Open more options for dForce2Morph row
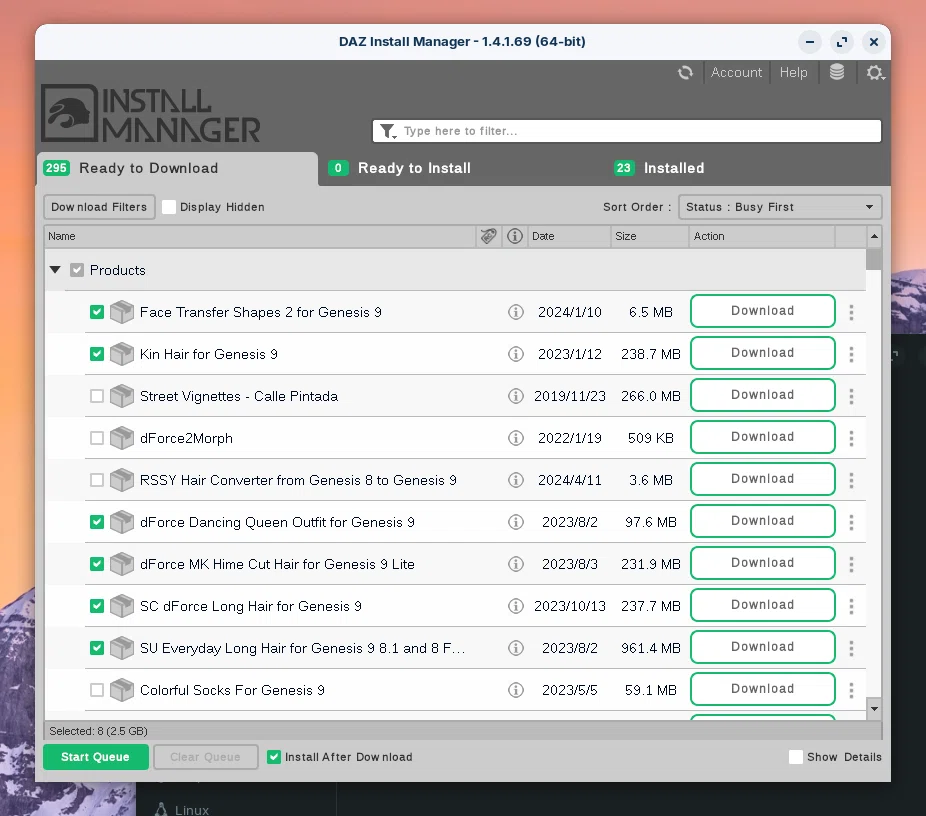This screenshot has width=926, height=816. click(851, 438)
